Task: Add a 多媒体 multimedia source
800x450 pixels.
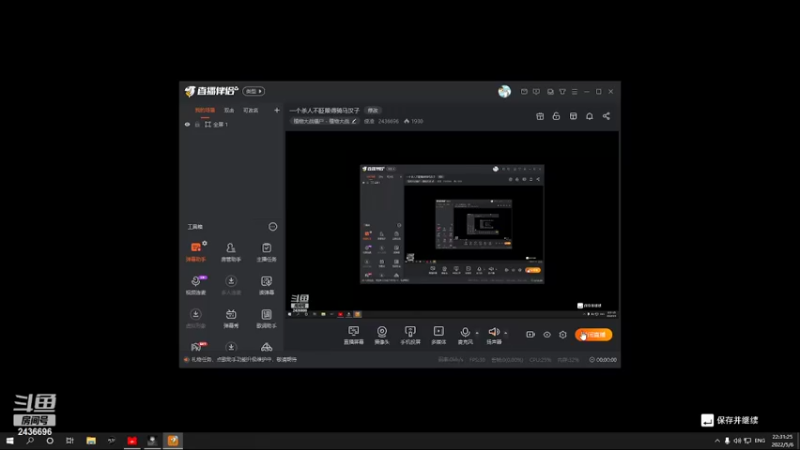Action: tap(439, 335)
